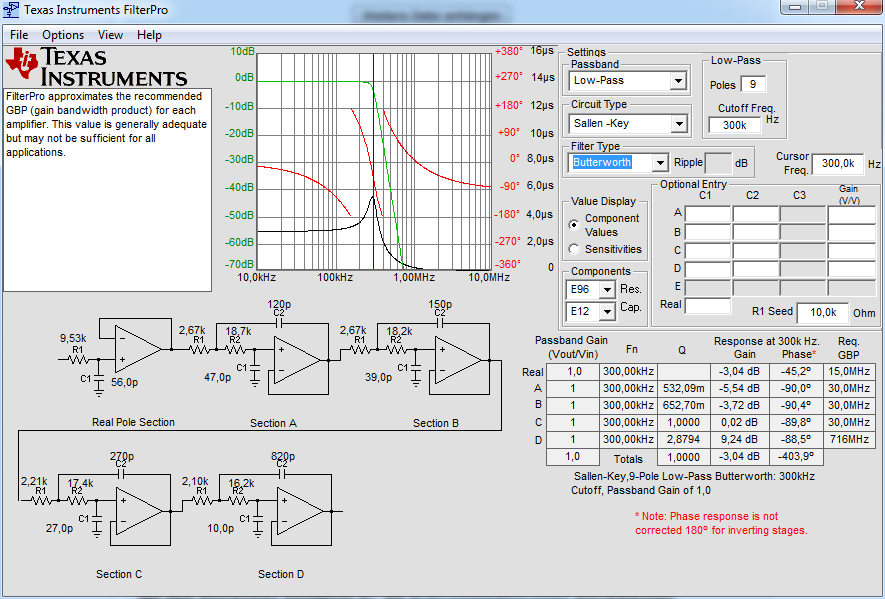Click the 2,21k resistor R1 in Section C

point(41,500)
